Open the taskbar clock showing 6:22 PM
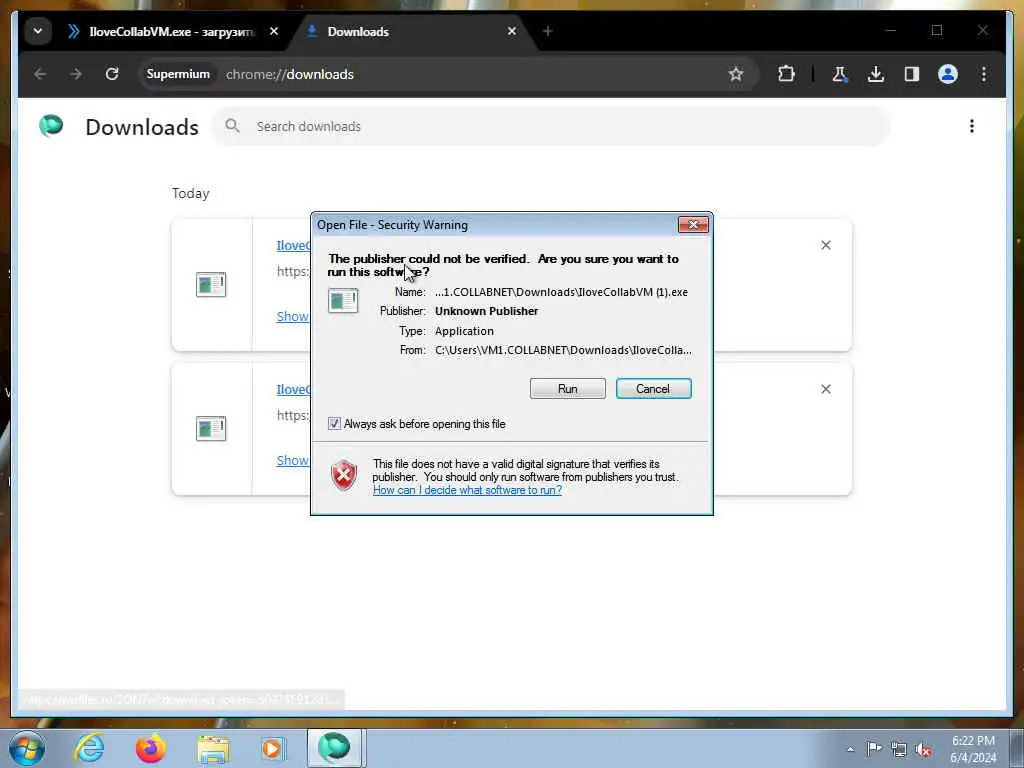The width and height of the screenshot is (1024, 768). tap(973, 749)
